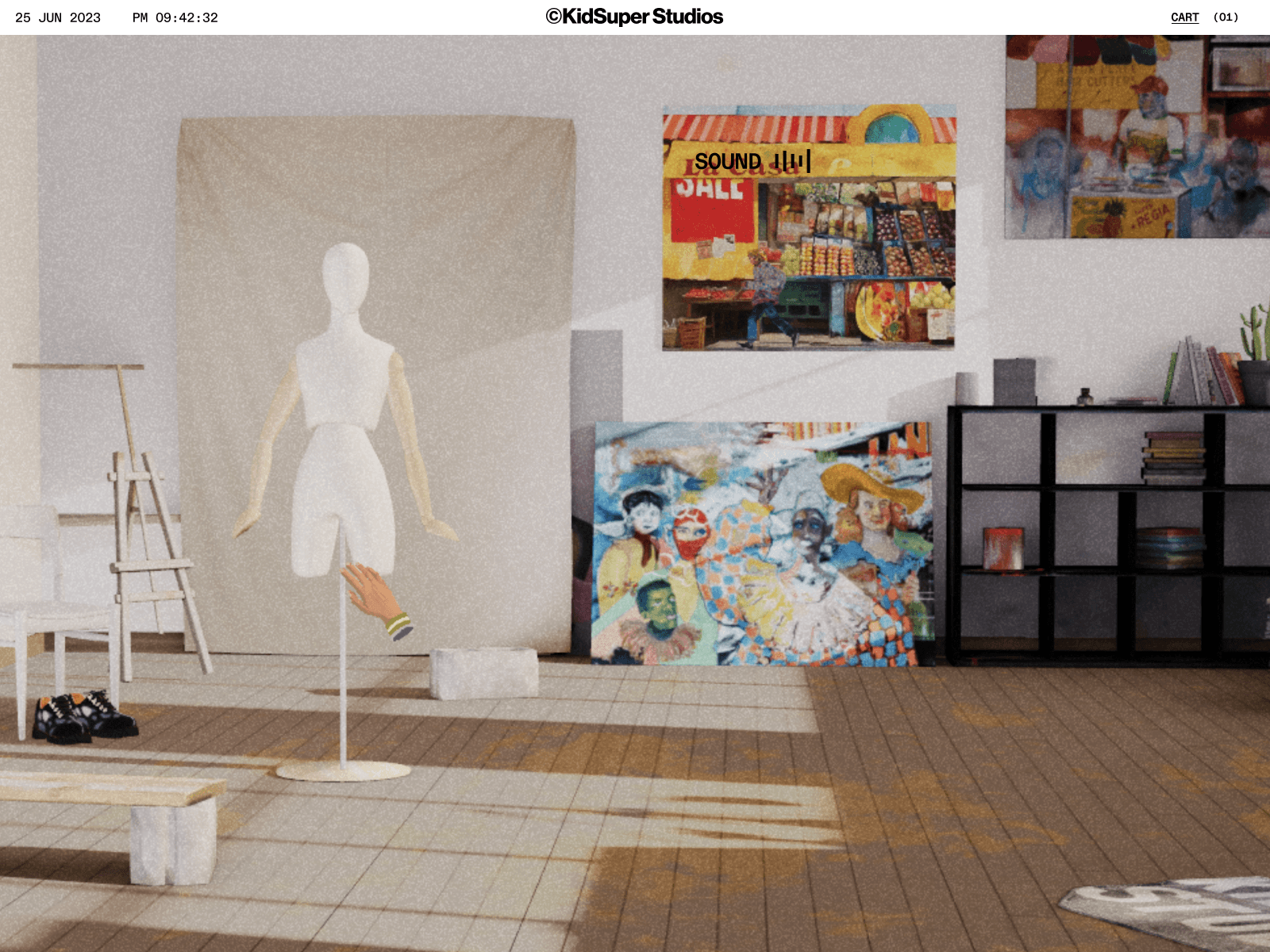Toggle the SOUND control
The width and height of the screenshot is (1270, 952).
click(x=752, y=161)
